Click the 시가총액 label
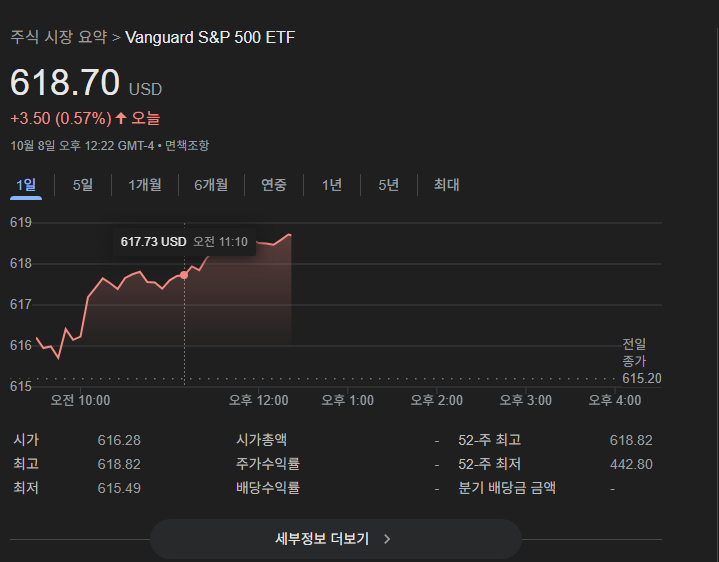Viewport: 719px width, 562px height. coord(261,440)
